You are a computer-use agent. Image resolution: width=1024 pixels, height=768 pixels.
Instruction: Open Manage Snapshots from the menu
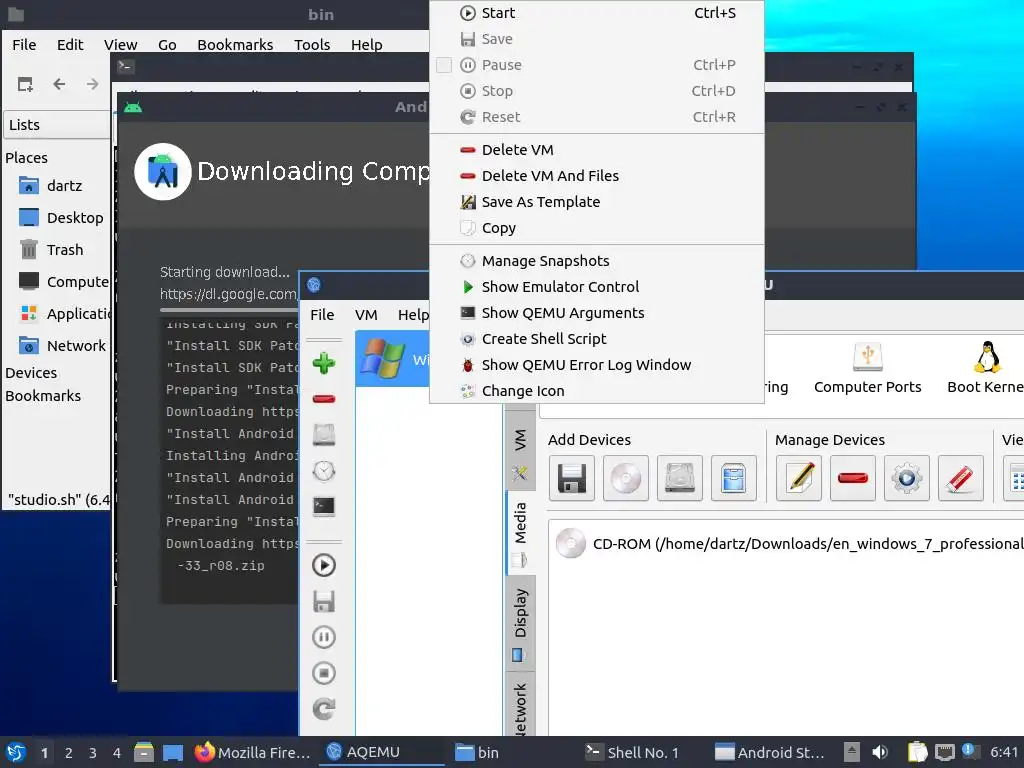(597, 261)
